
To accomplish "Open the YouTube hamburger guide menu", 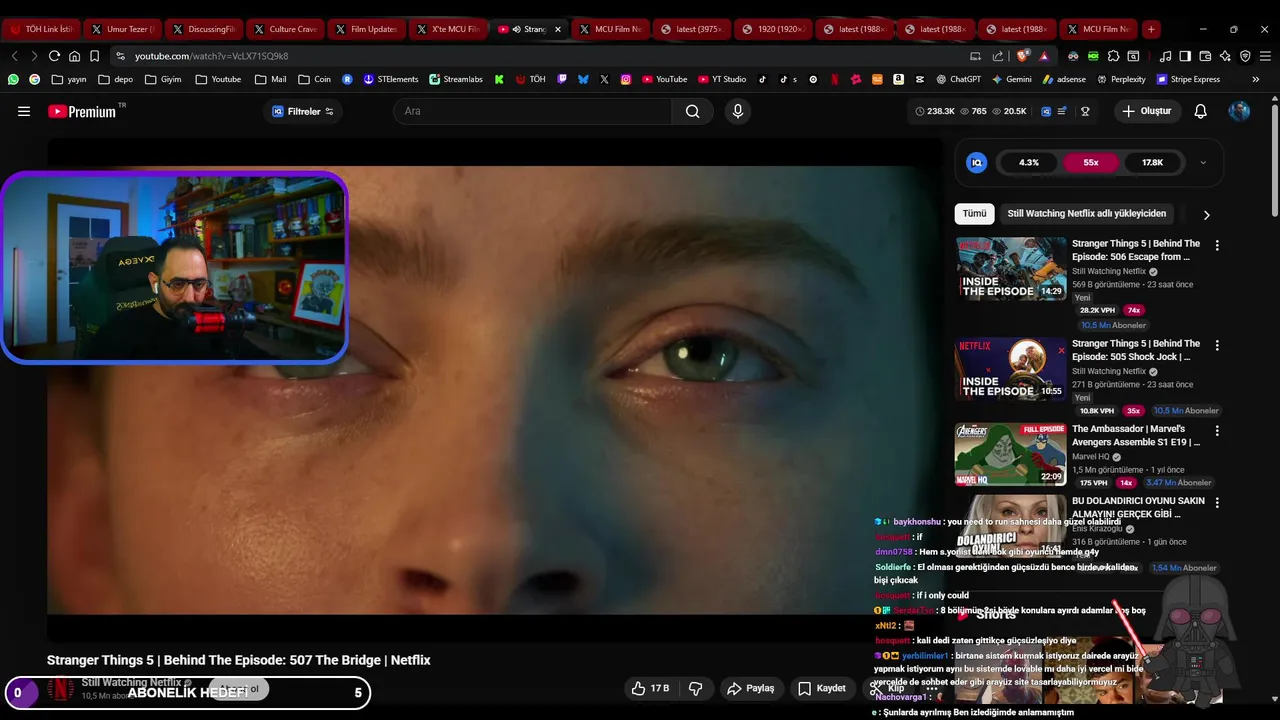I will 24,111.
